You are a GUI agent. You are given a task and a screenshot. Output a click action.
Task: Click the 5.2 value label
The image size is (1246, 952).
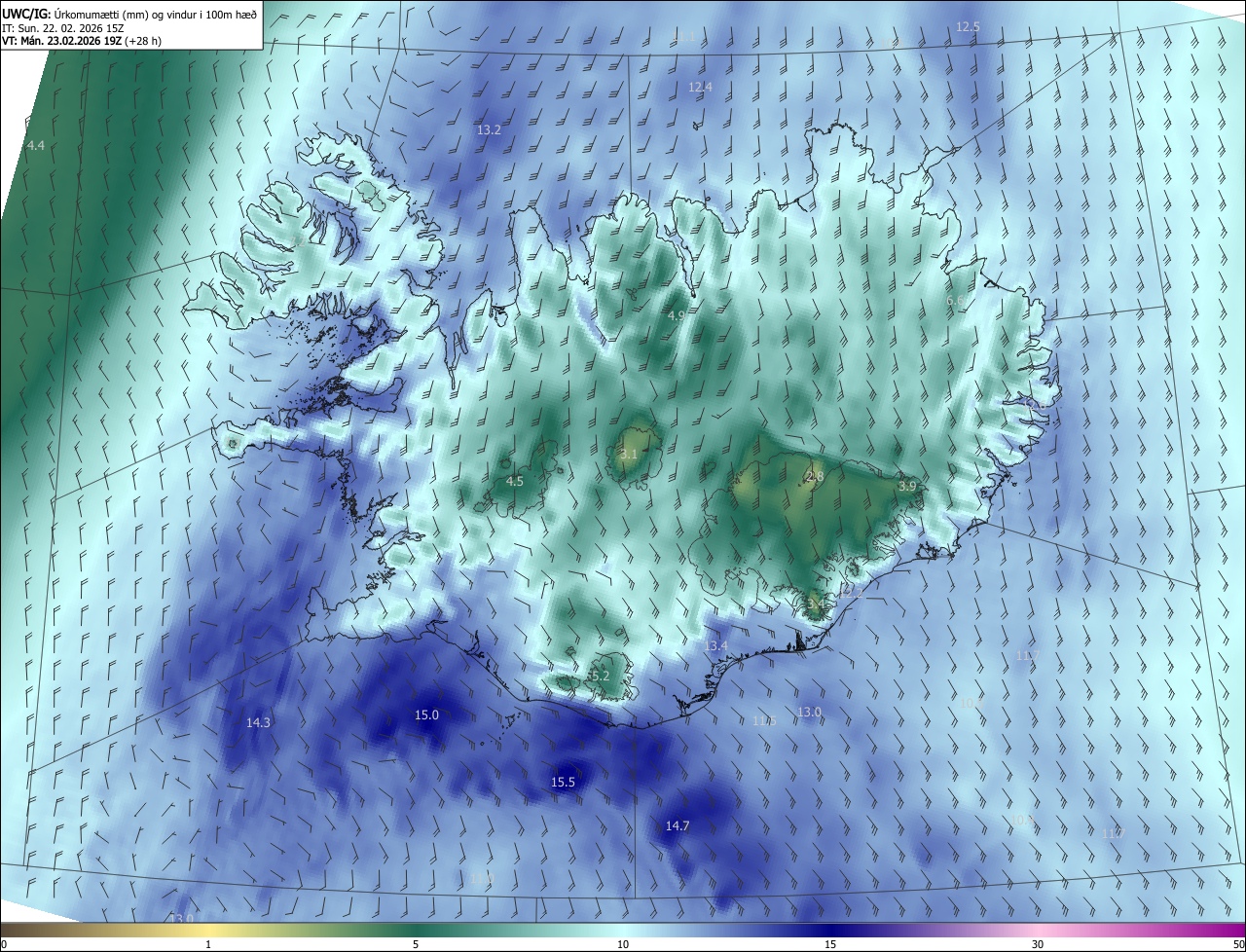pyautogui.click(x=600, y=676)
